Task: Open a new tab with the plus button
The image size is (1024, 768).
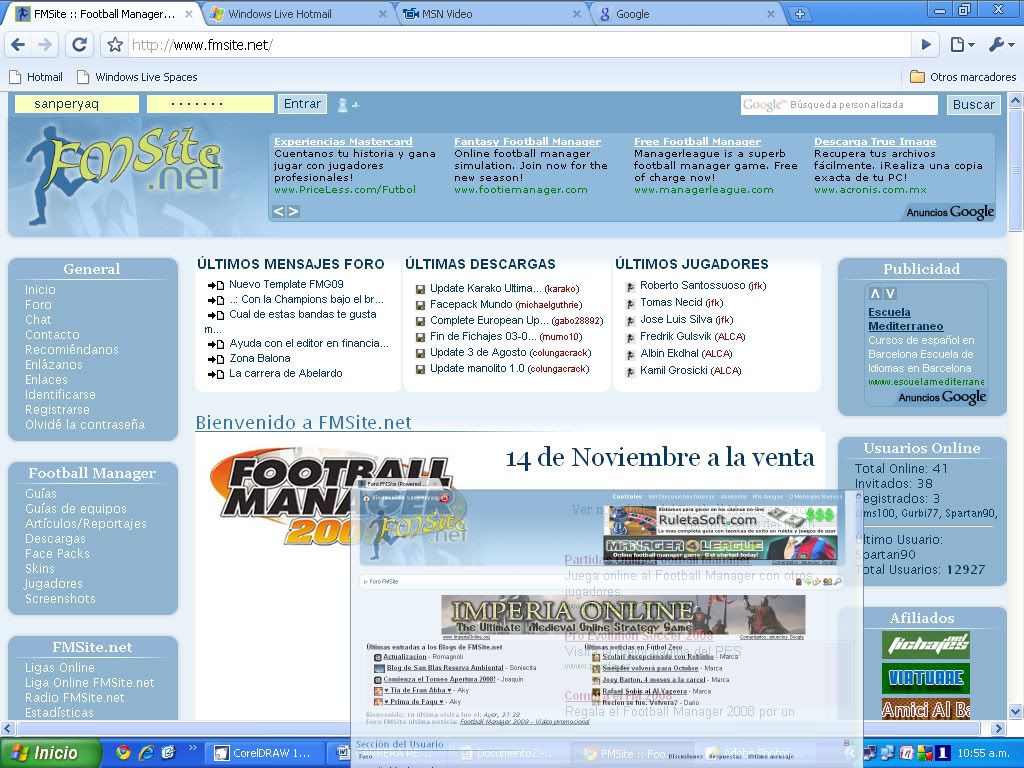Action: pyautogui.click(x=799, y=14)
